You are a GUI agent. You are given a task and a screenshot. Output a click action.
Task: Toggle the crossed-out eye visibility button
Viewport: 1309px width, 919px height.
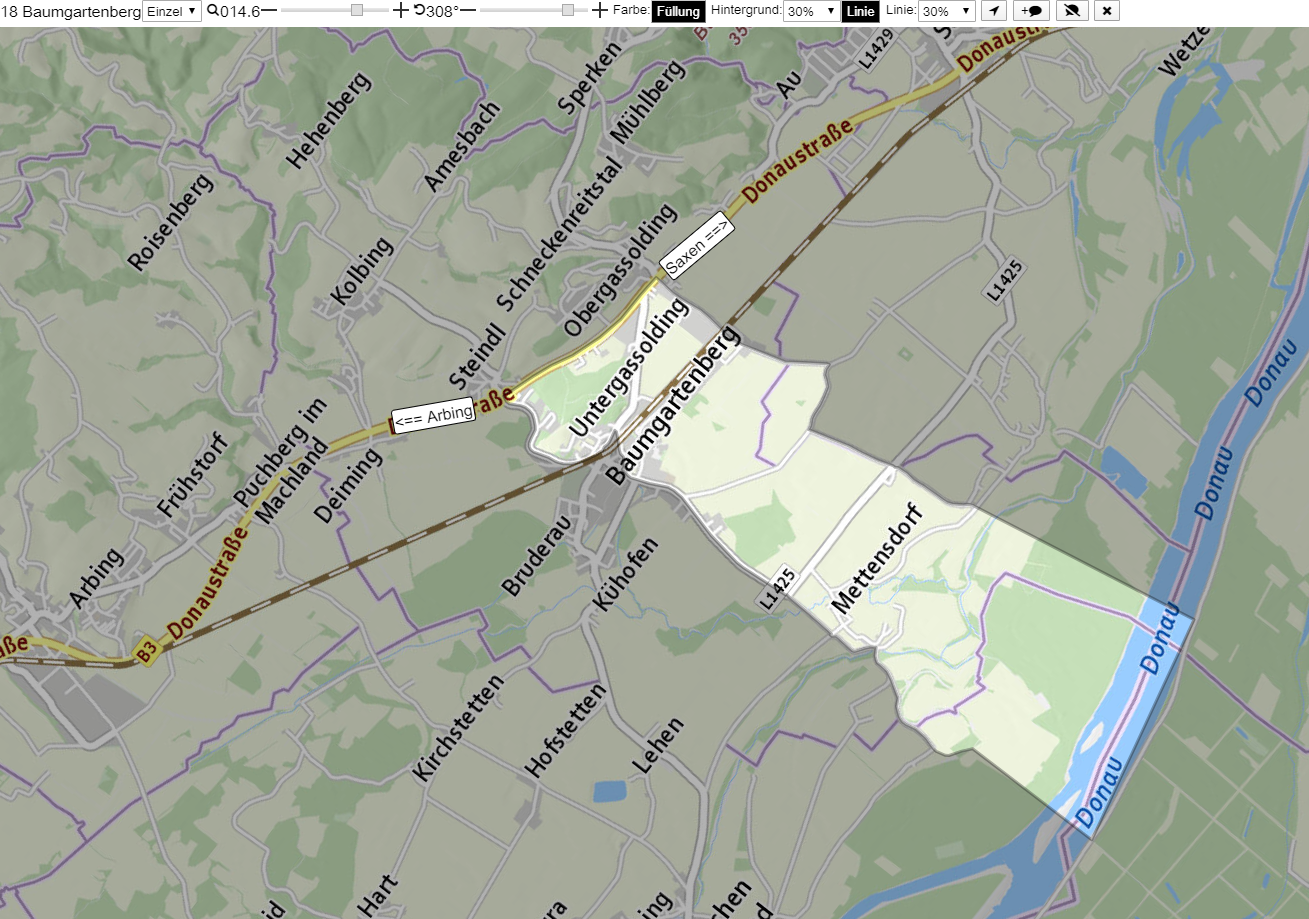pos(1072,11)
